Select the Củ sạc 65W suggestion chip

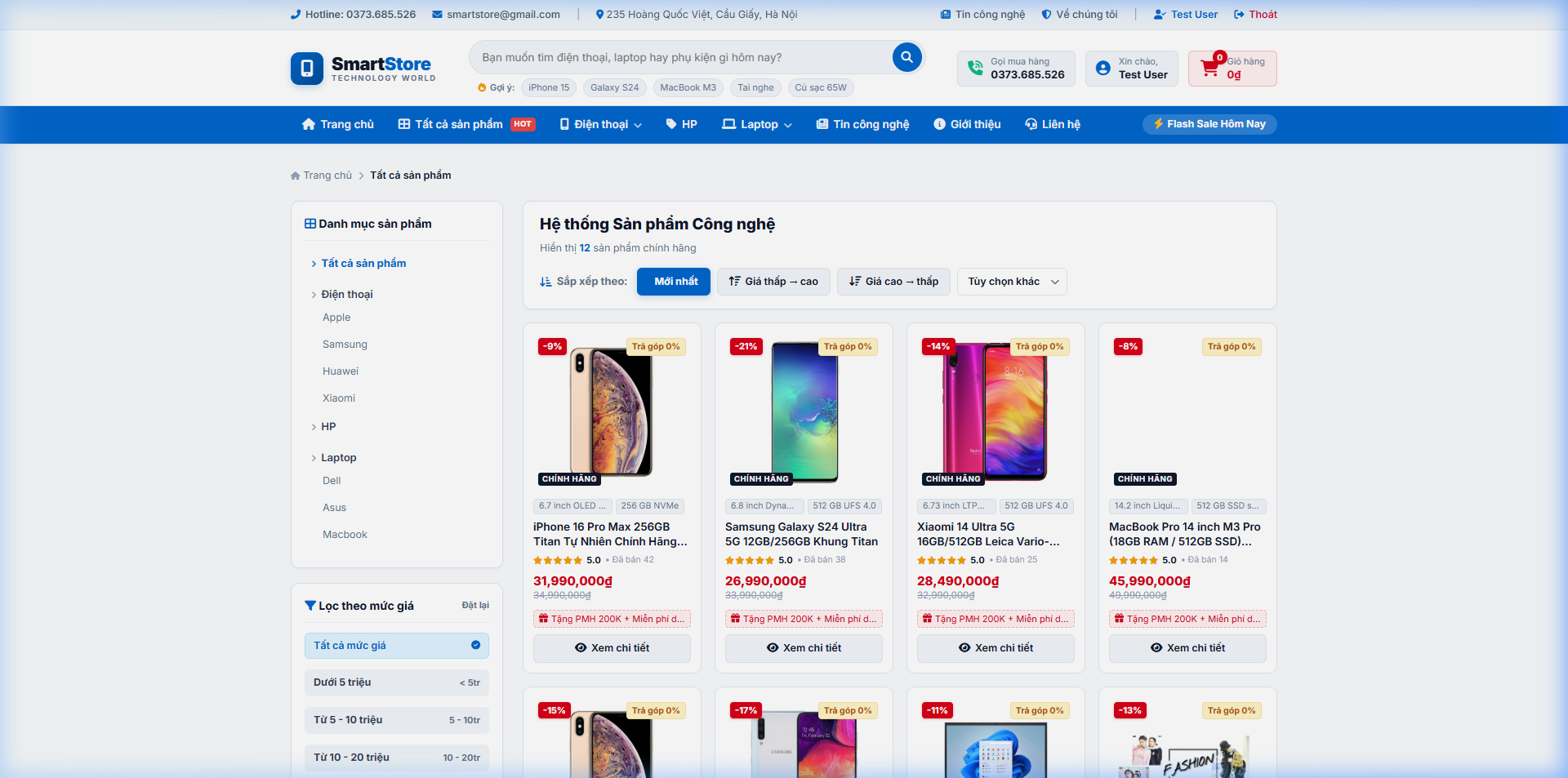tap(821, 88)
